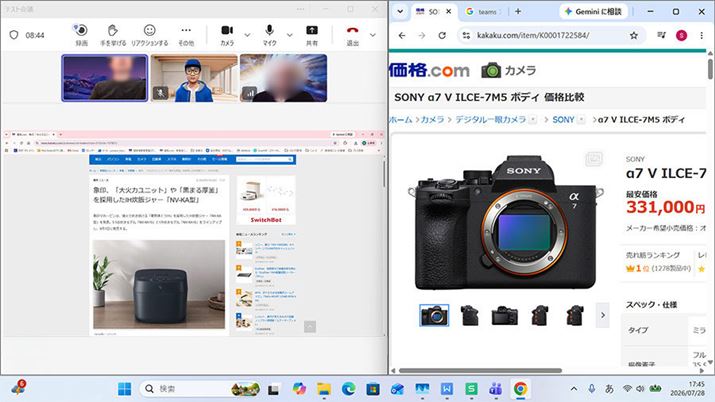View site information icon beside the URL
Image resolution: width=715 pixels, height=402 pixels.
[x=466, y=35]
